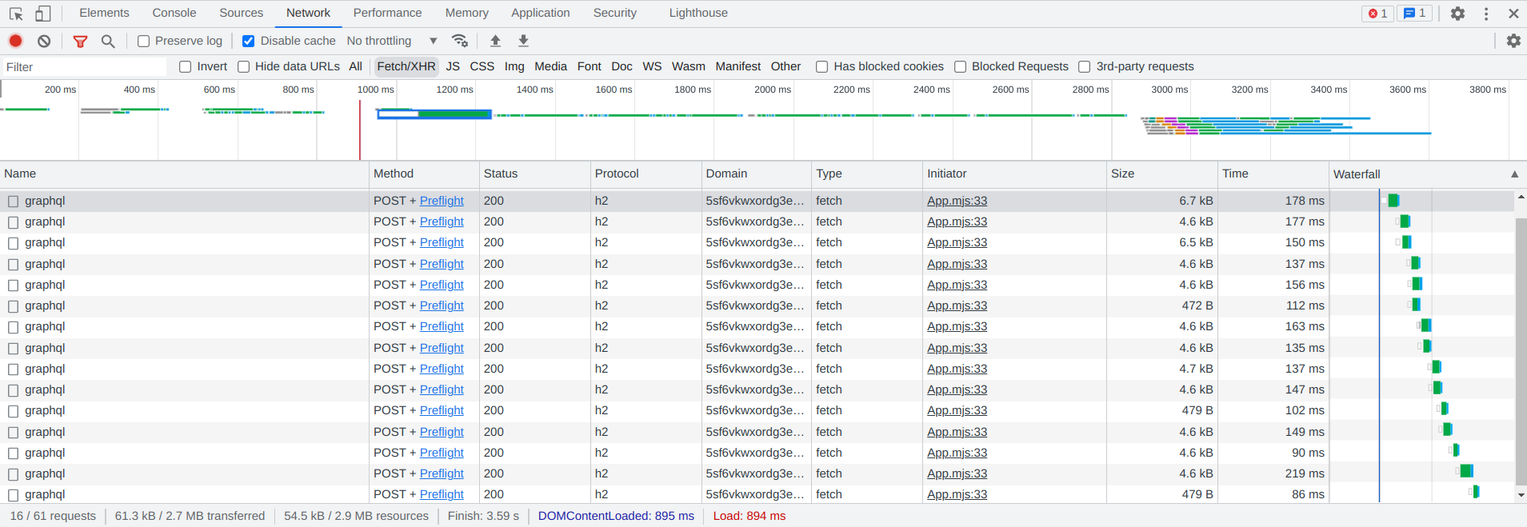Enable the Preserve log checkbox
Screen dimensions: 1527x527
click(x=144, y=41)
